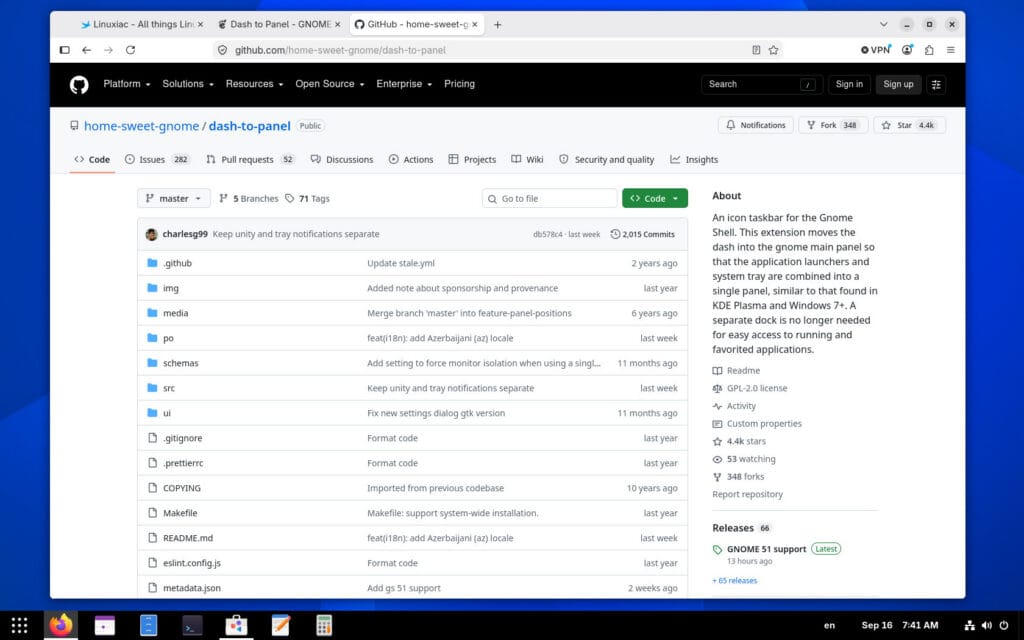The width and height of the screenshot is (1024, 640).
Task: Click the Go to file search field
Action: (549, 199)
